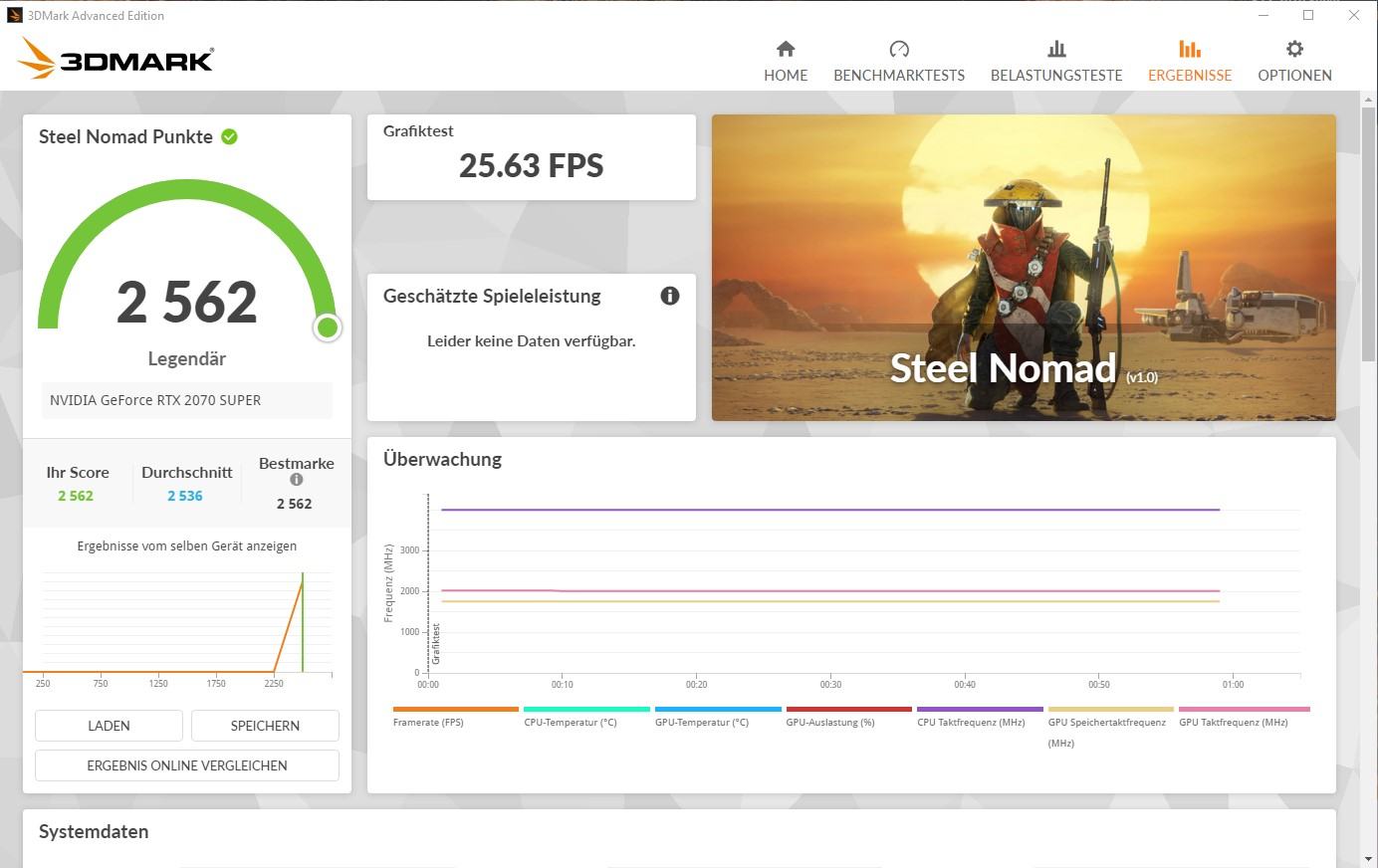Click the Systemdaten heading

94,832
